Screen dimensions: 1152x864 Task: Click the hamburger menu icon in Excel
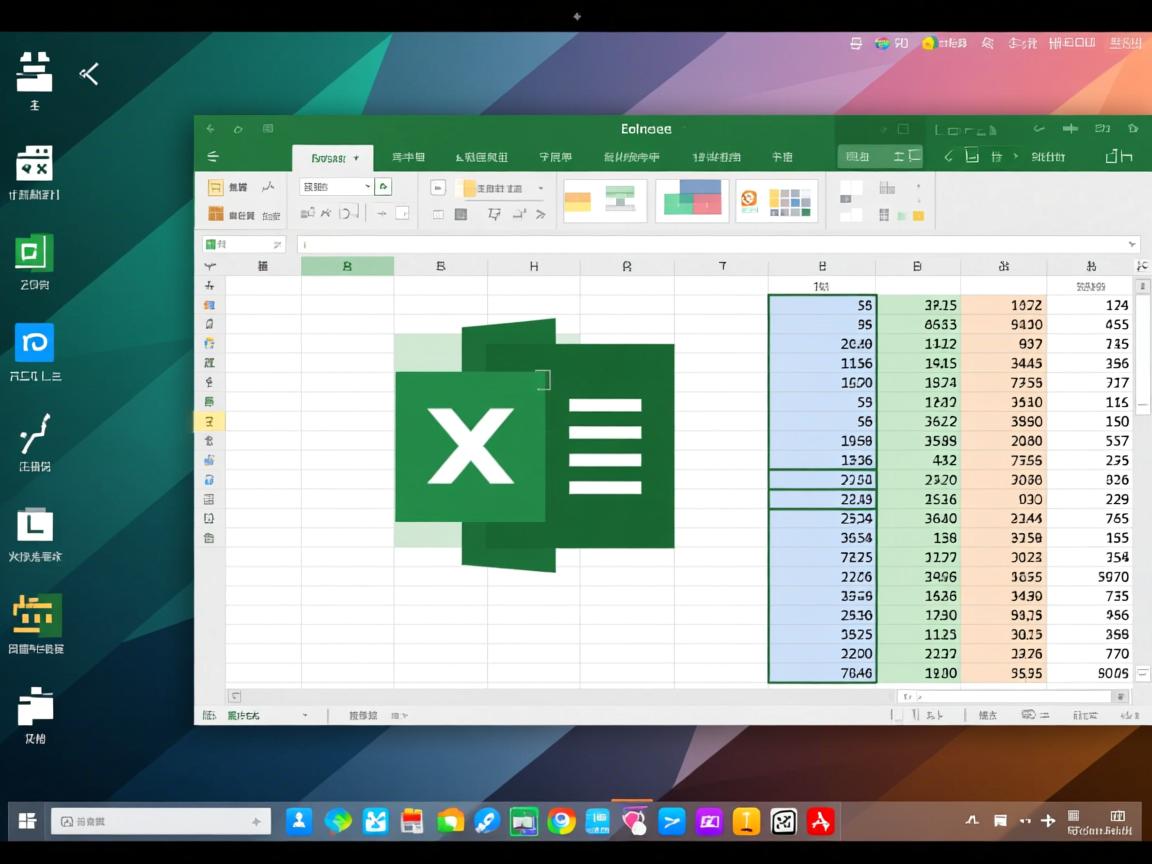coord(212,157)
